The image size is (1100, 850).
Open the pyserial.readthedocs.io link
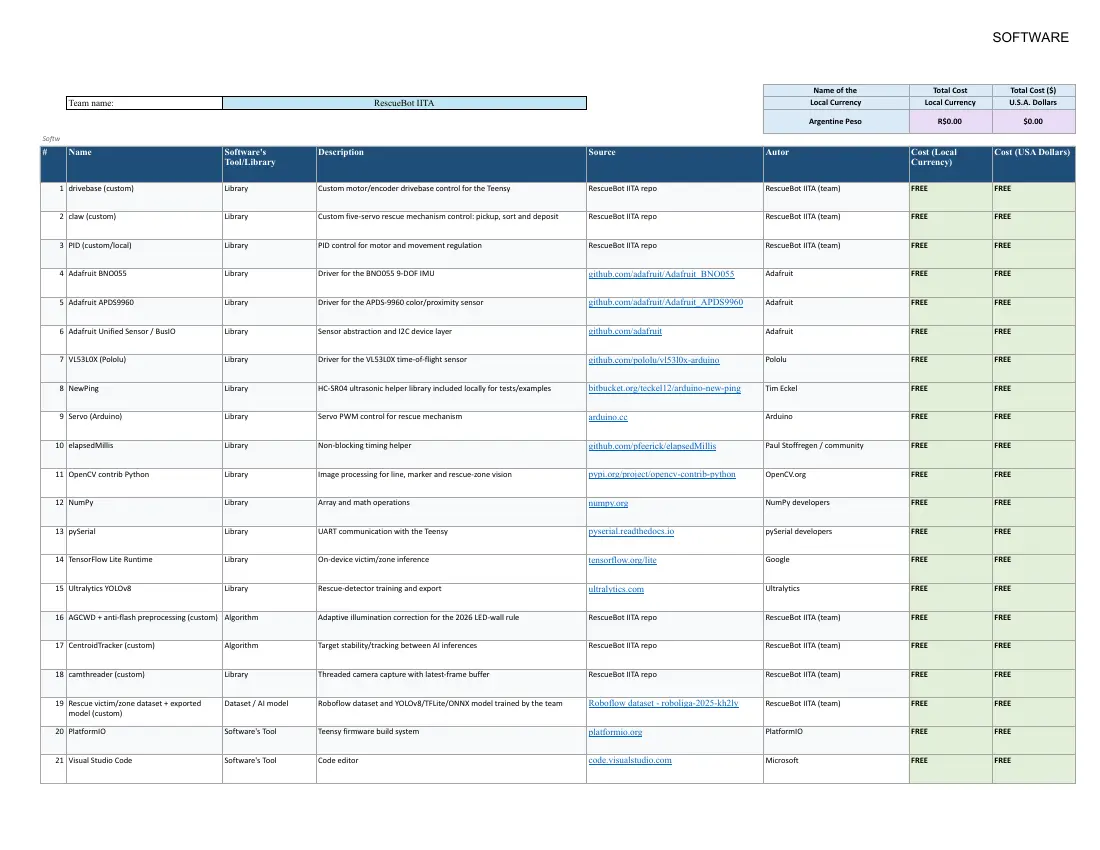tap(631, 531)
